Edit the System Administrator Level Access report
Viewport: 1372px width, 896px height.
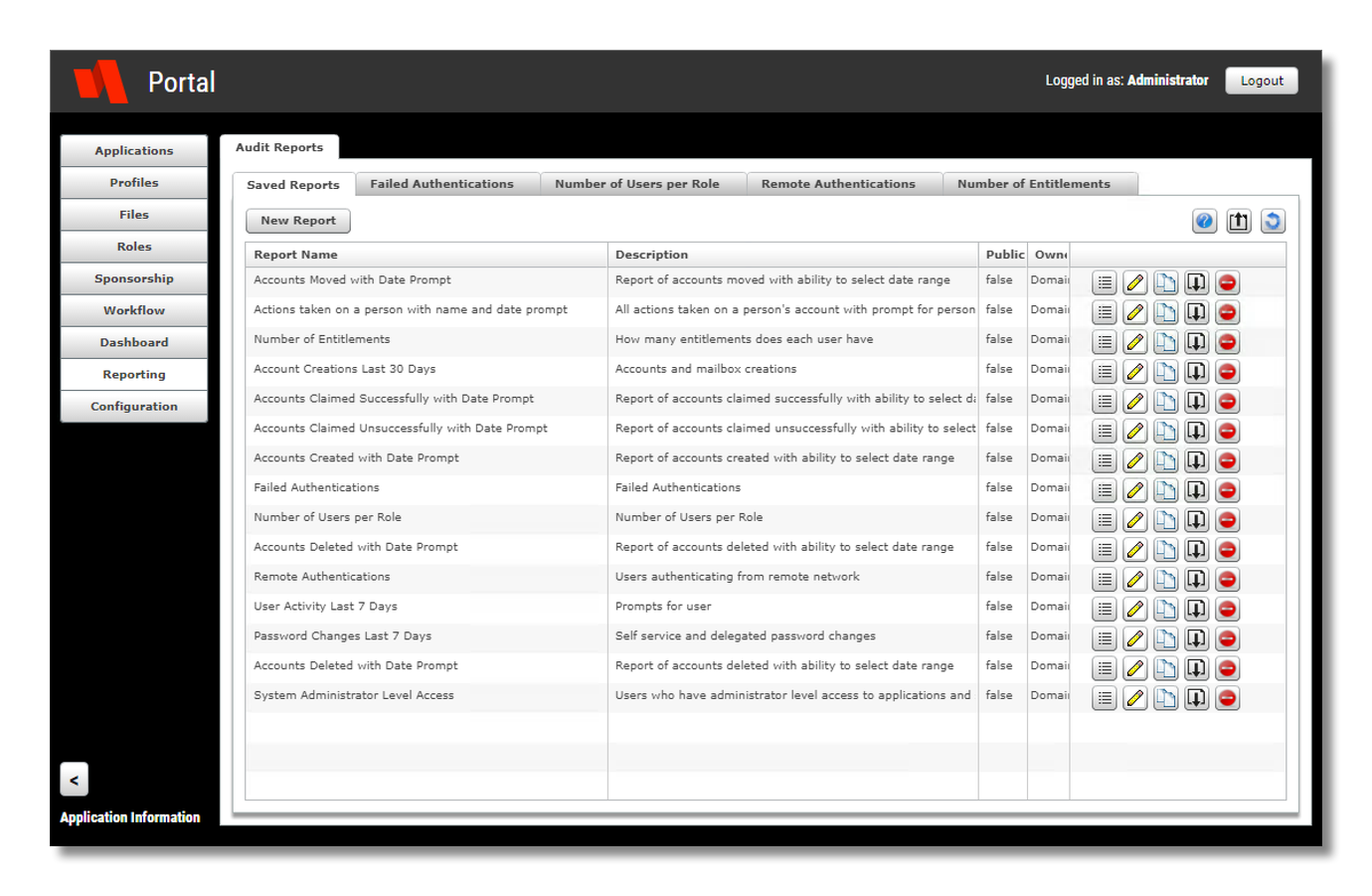(x=1134, y=696)
